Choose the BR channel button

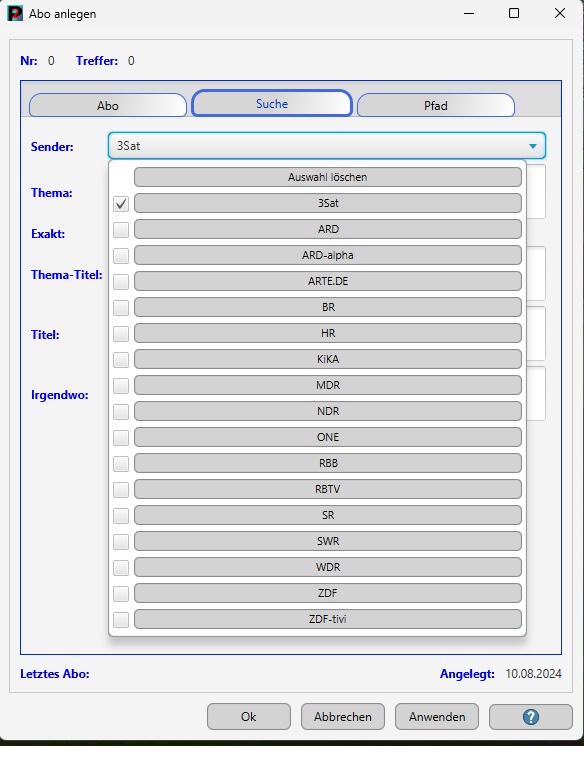(328, 307)
